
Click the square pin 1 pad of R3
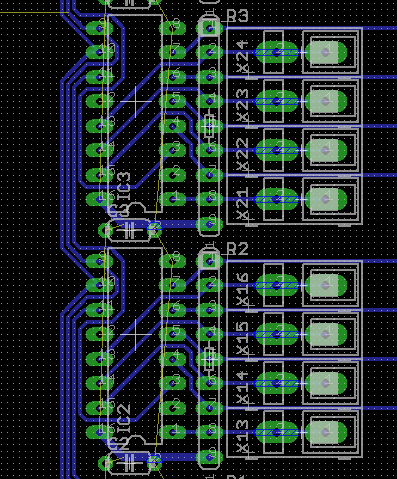pos(210,28)
